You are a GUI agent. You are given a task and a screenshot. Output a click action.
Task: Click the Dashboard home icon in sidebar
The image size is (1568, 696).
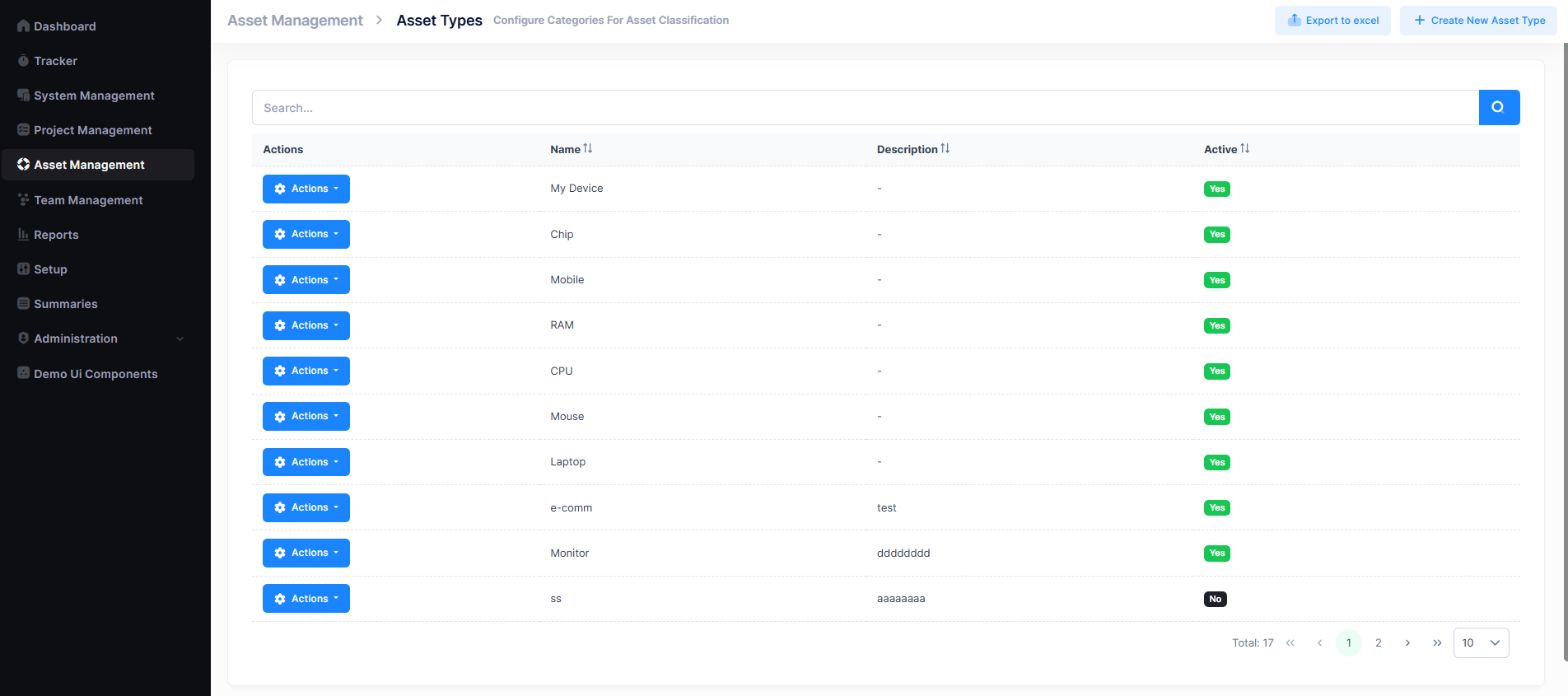pyautogui.click(x=23, y=26)
